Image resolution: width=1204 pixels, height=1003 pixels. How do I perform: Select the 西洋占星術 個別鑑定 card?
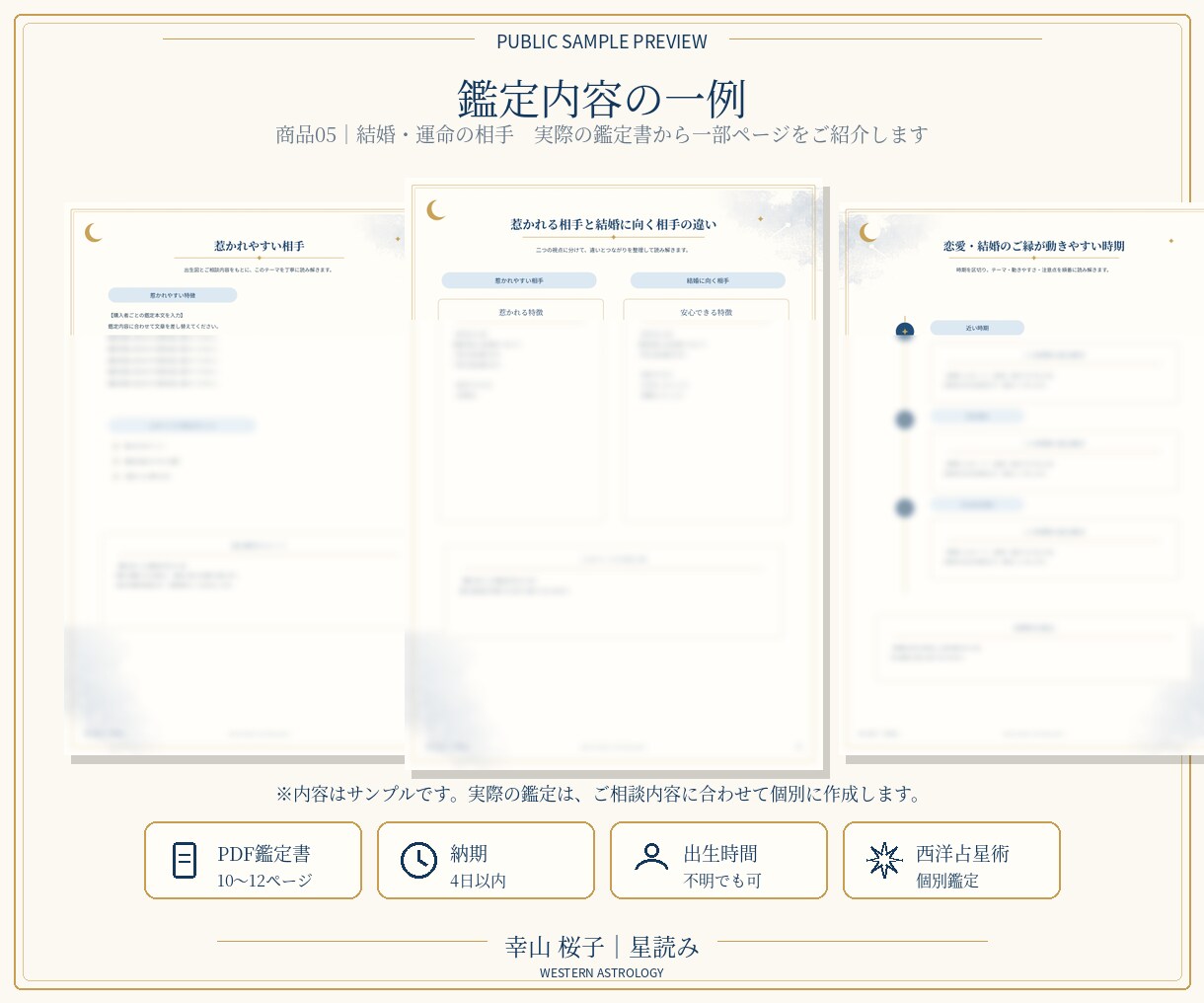pos(951,861)
